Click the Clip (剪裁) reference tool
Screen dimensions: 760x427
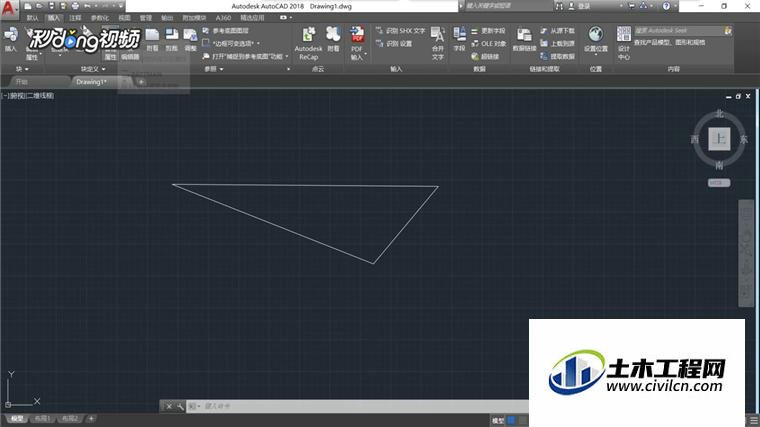point(172,40)
